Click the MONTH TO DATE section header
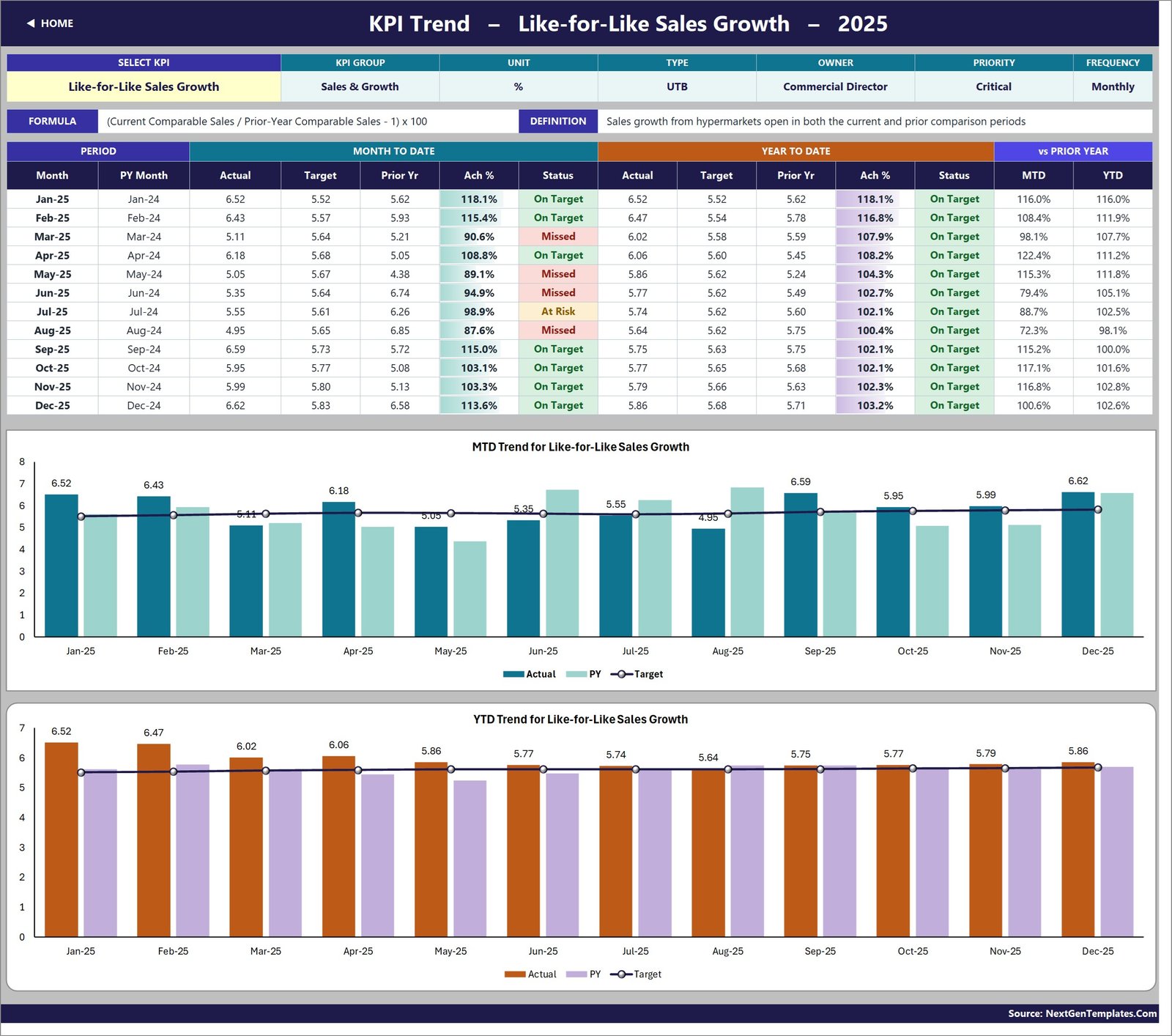The width and height of the screenshot is (1172, 1036). coord(393,151)
